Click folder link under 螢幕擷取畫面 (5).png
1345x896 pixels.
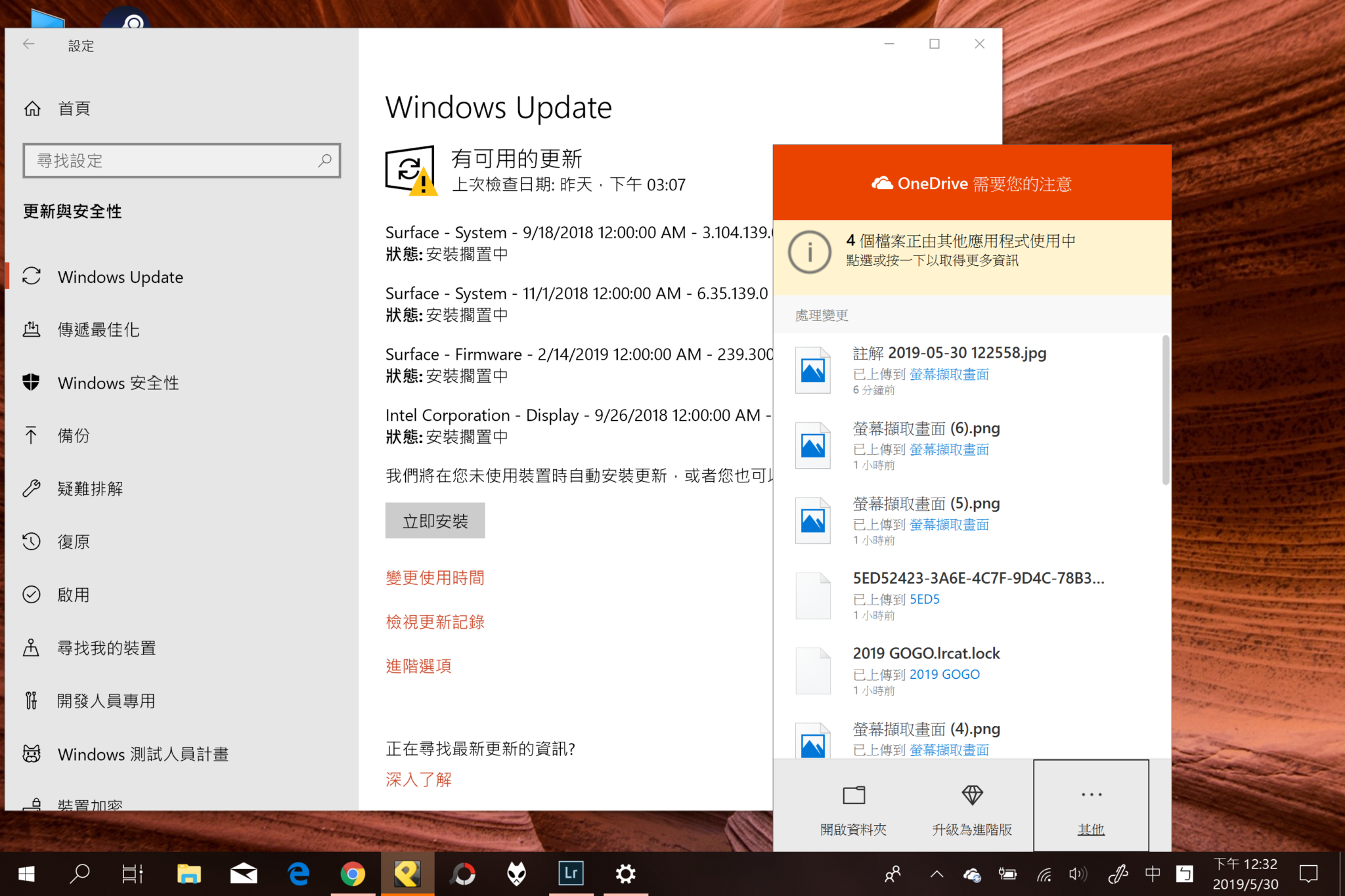coord(949,524)
